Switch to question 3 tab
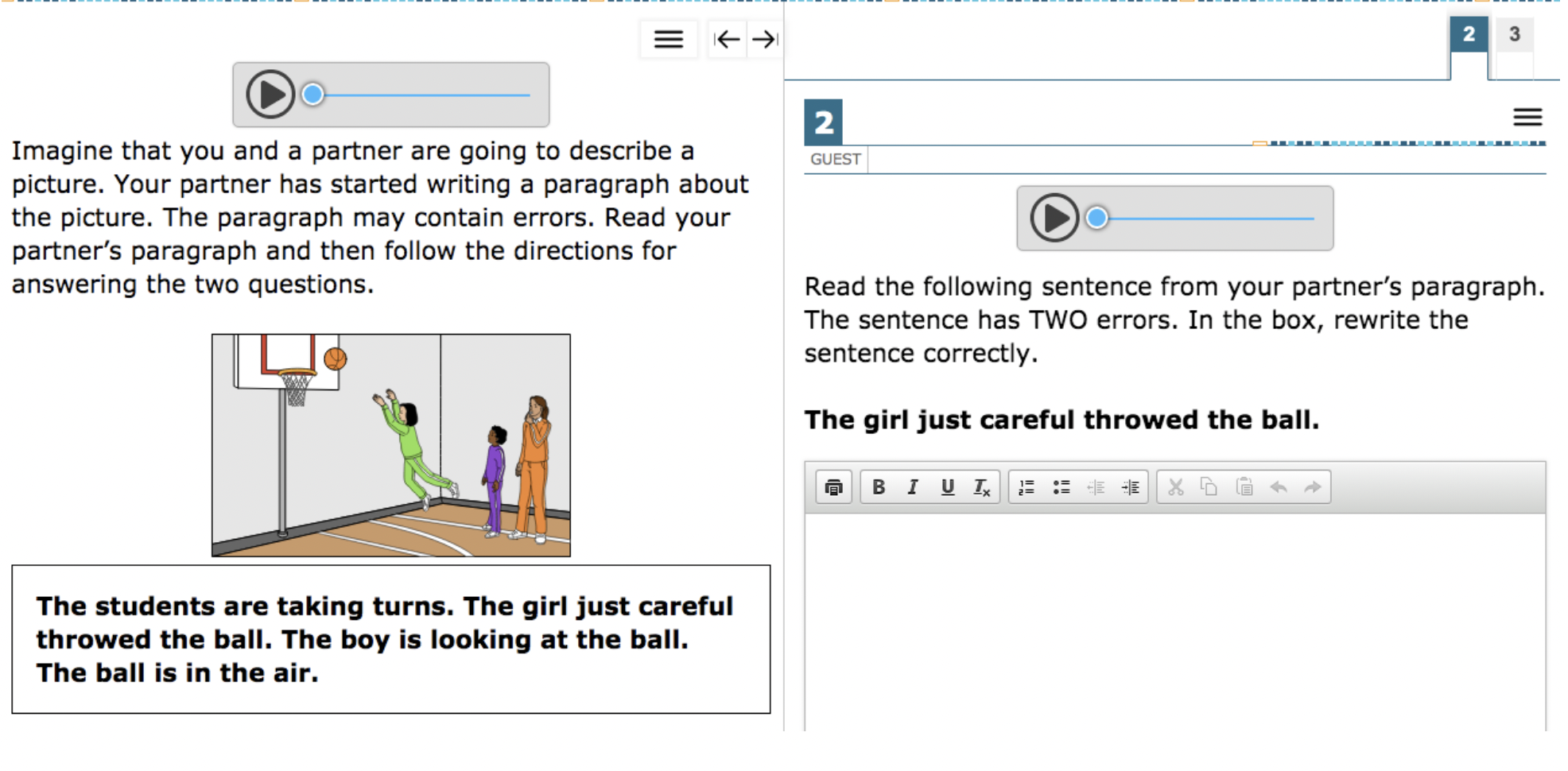 point(1514,34)
